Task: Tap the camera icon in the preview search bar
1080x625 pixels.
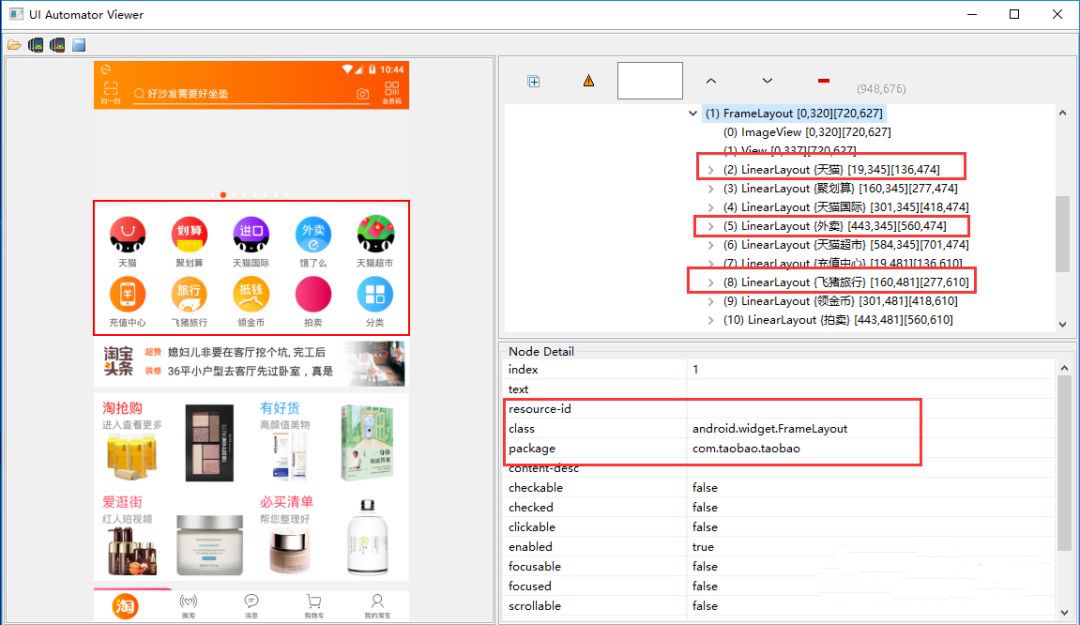Action: pyautogui.click(x=363, y=94)
